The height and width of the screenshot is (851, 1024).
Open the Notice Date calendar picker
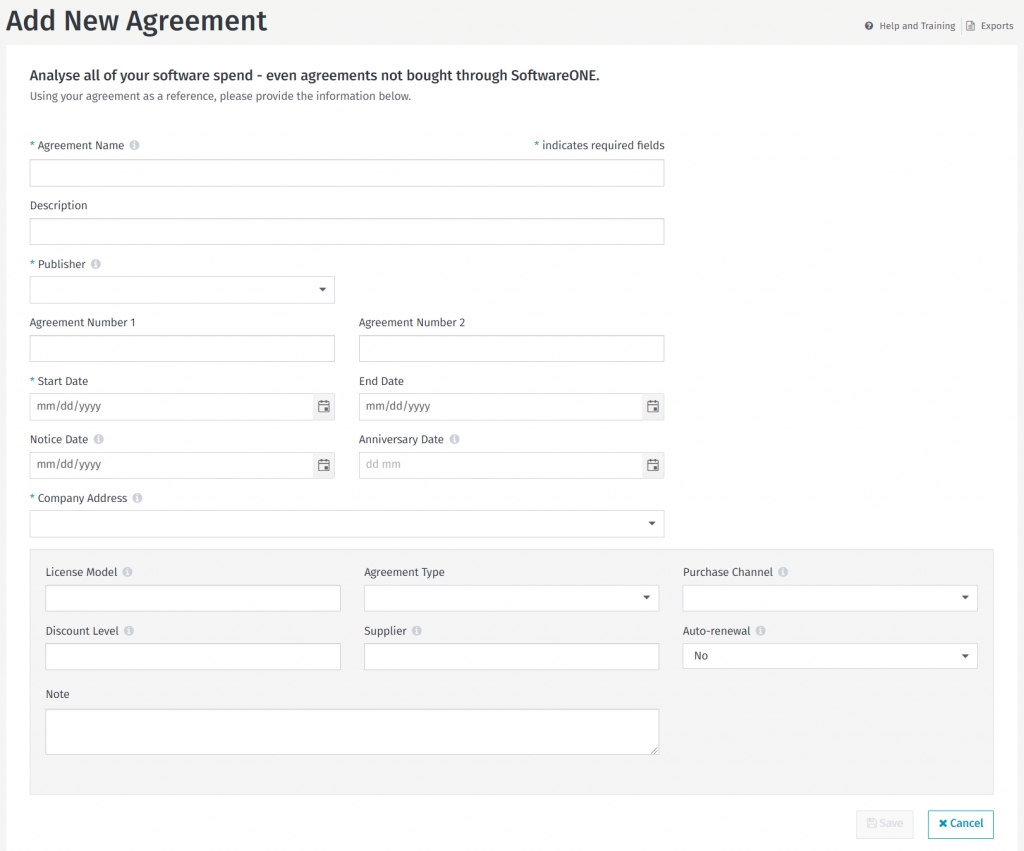323,465
